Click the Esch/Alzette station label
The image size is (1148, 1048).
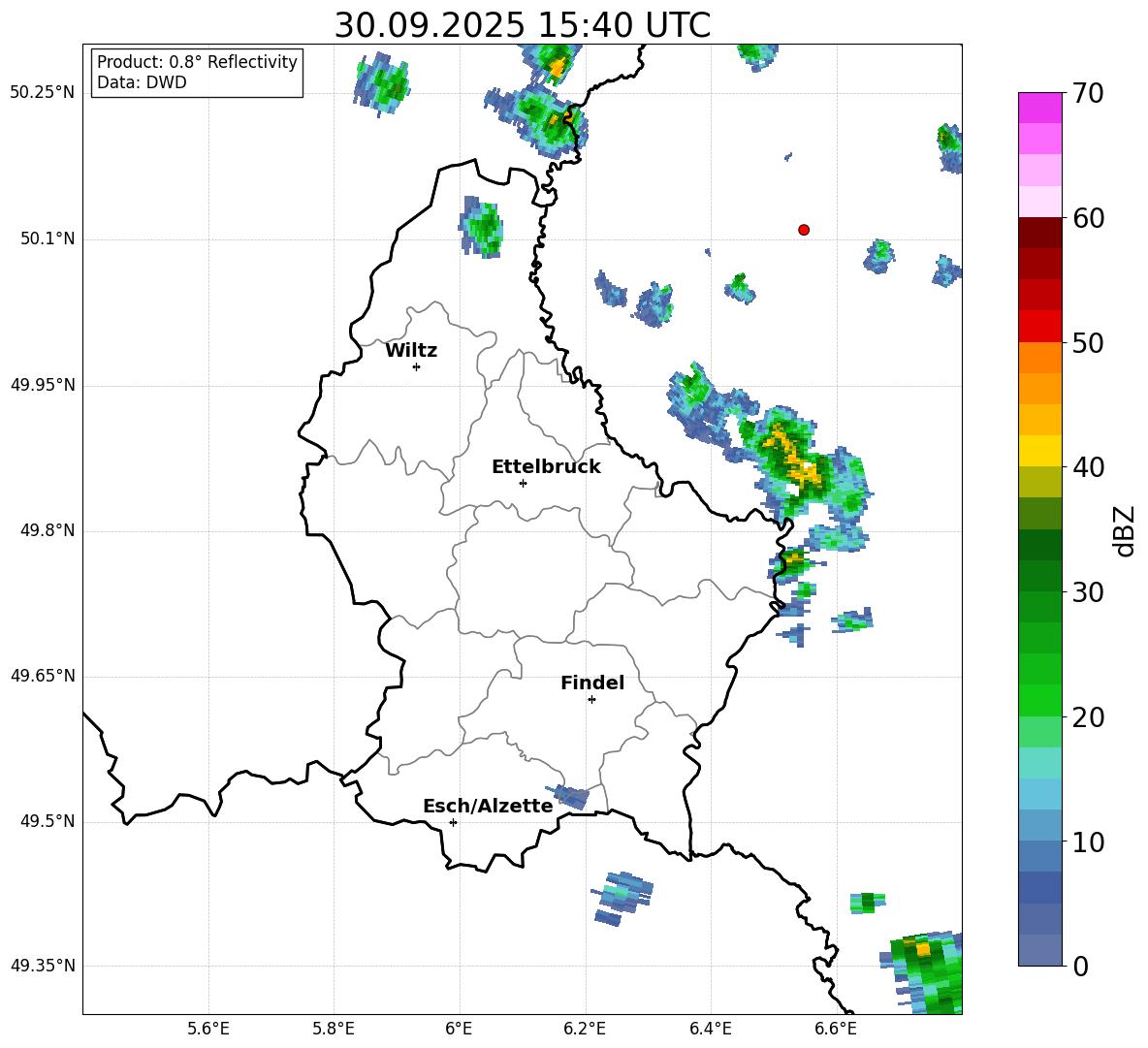point(488,807)
